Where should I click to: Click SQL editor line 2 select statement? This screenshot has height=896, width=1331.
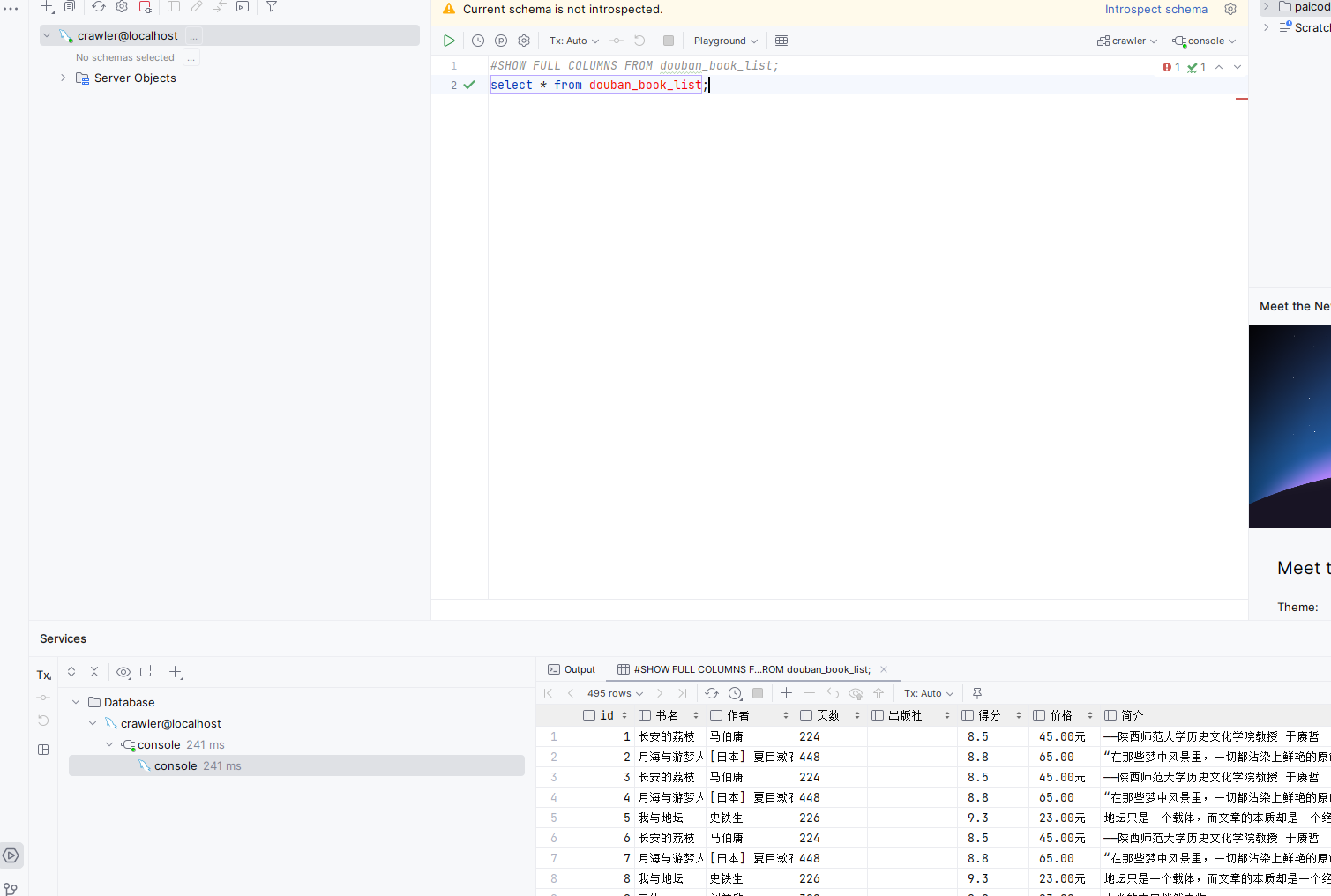(x=598, y=85)
